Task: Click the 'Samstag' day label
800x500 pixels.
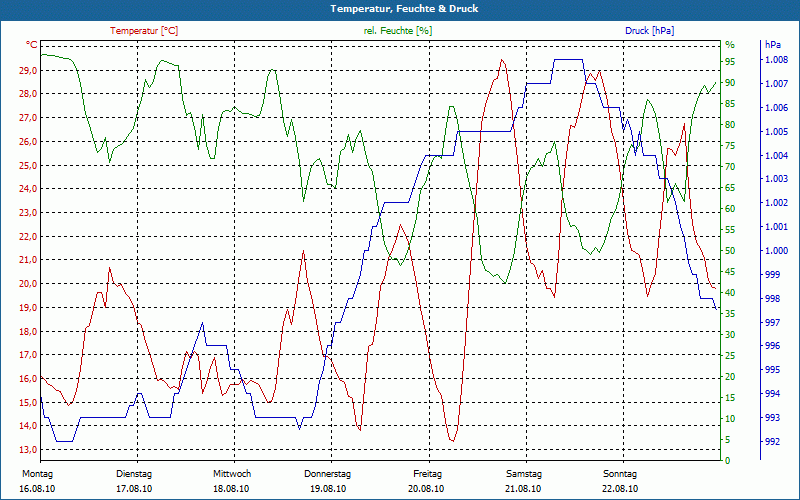Action: 524,474
